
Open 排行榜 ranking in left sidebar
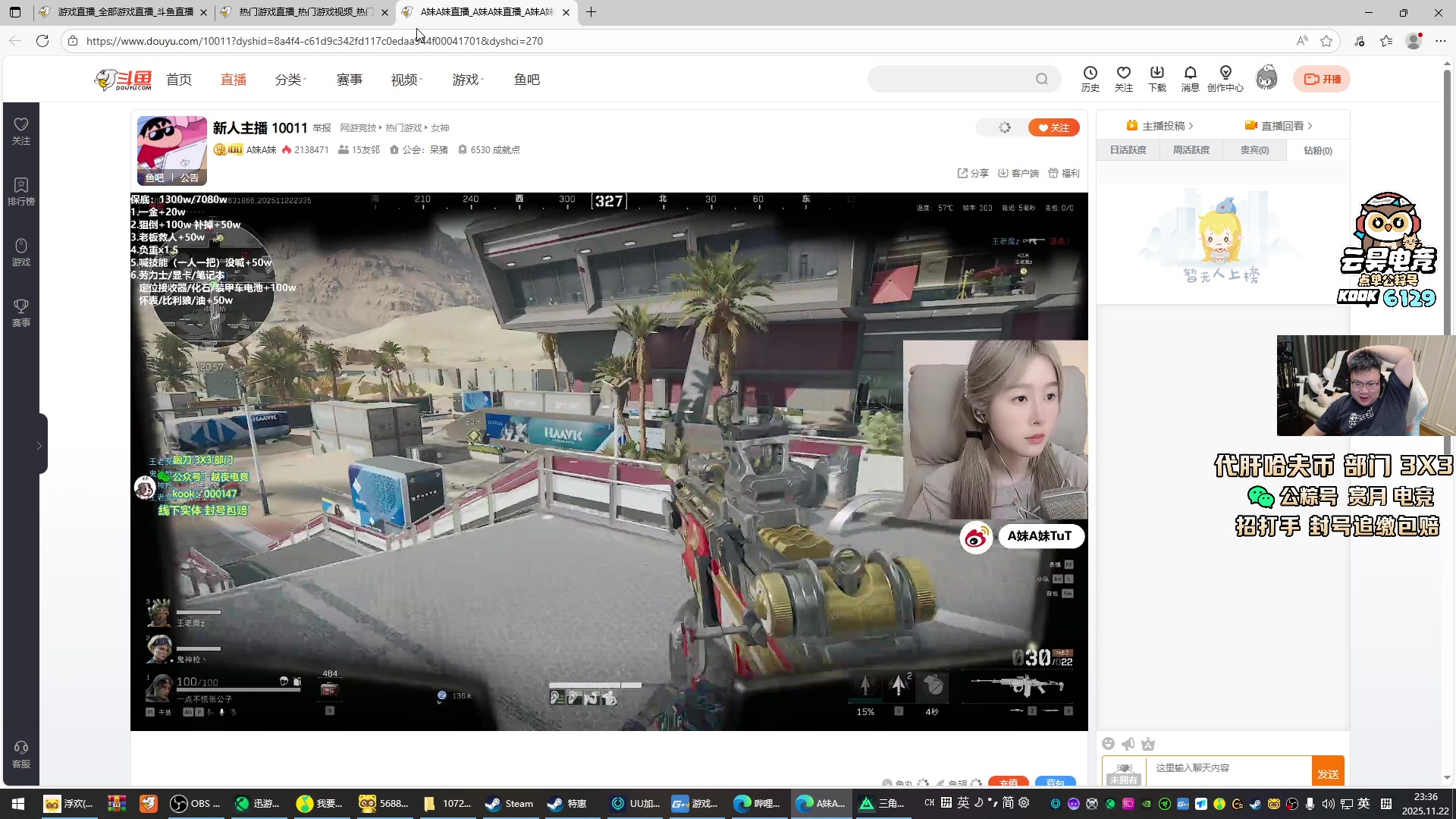tap(21, 191)
